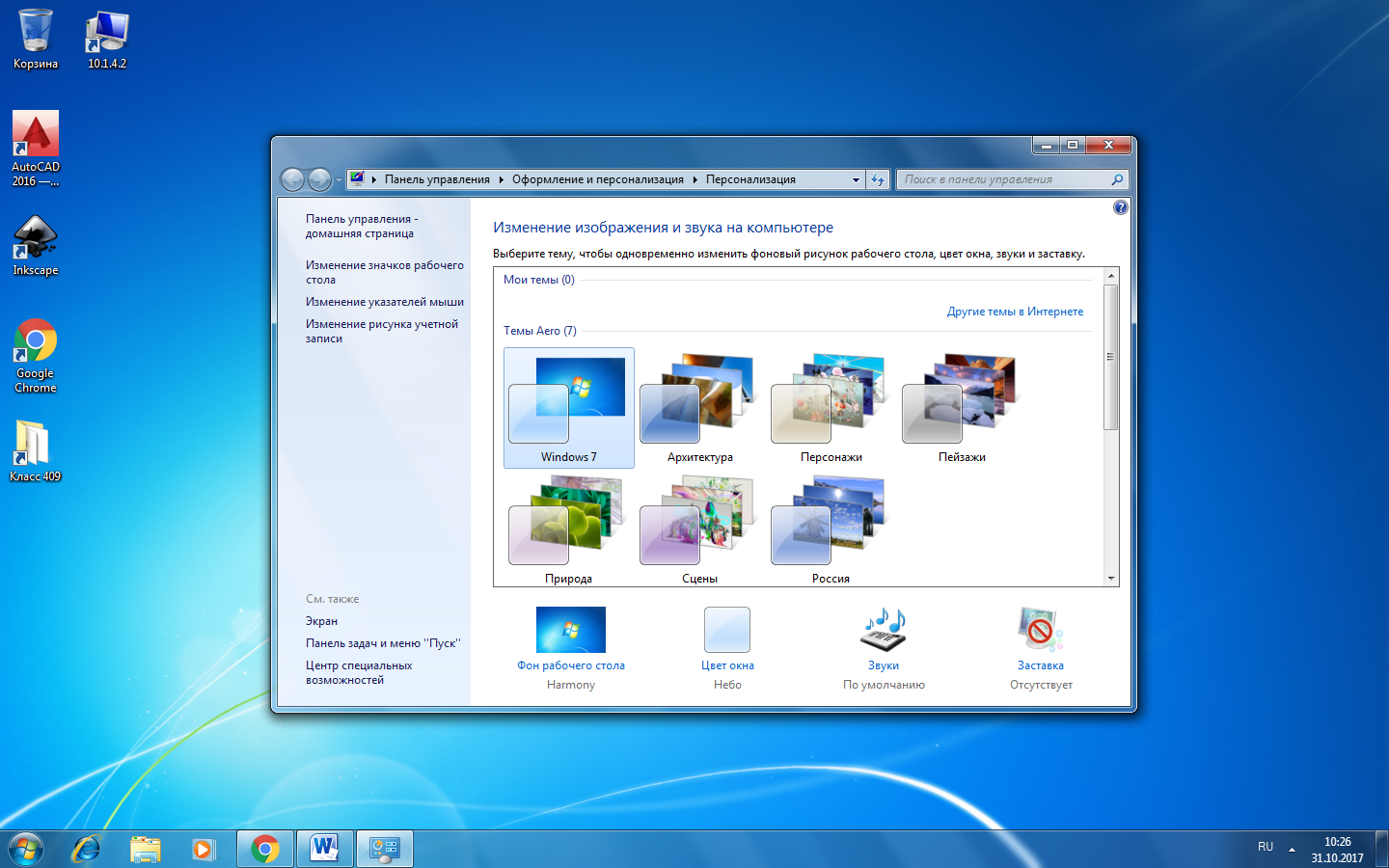Apply the Пейзажи theme
The width and height of the screenshot is (1389, 868).
point(963,407)
